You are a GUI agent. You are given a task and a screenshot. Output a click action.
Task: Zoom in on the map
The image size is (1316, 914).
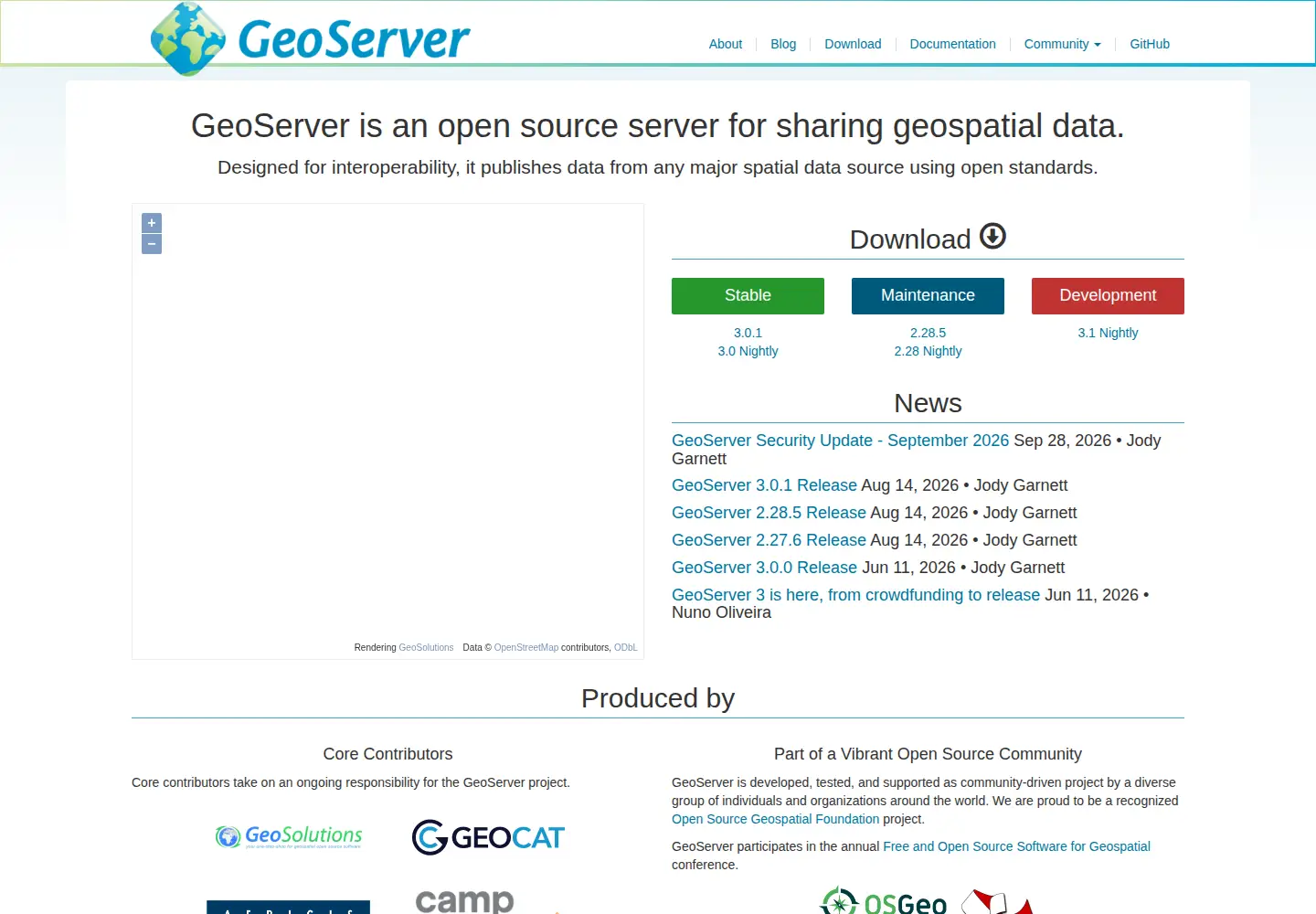tap(152, 223)
